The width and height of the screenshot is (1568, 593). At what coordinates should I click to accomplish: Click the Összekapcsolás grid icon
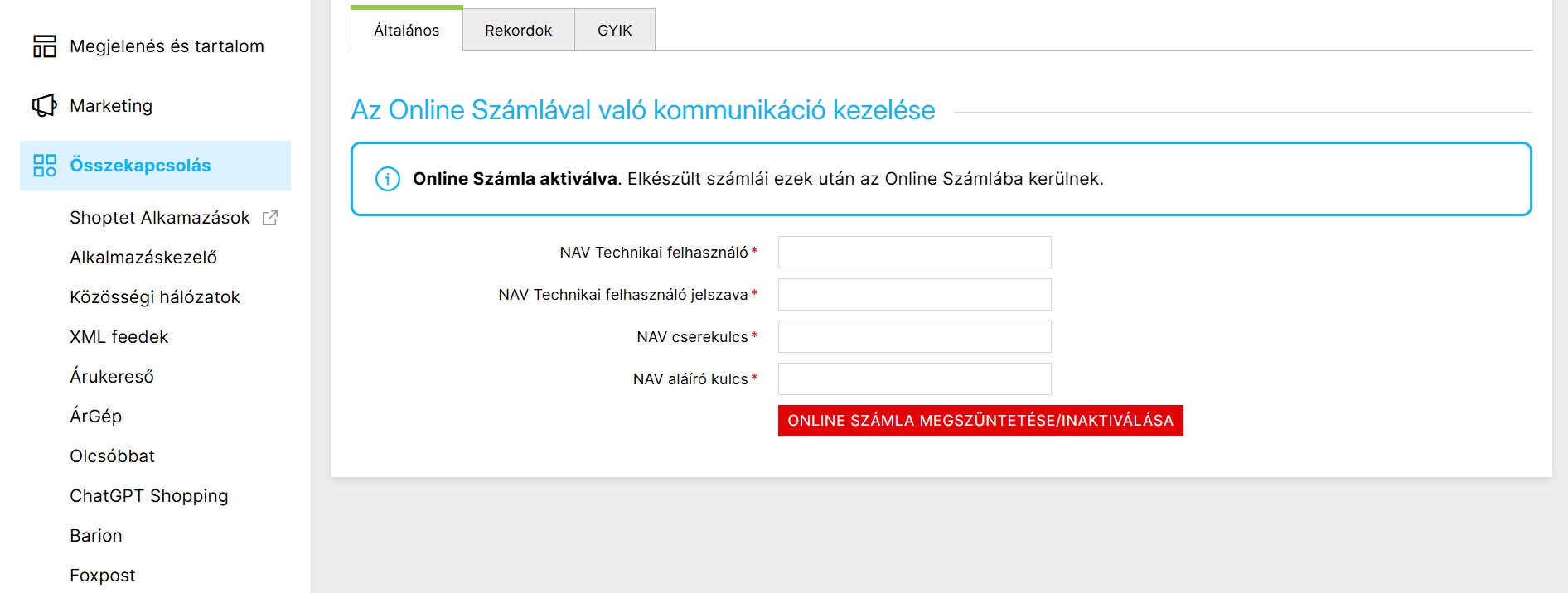pyautogui.click(x=45, y=165)
